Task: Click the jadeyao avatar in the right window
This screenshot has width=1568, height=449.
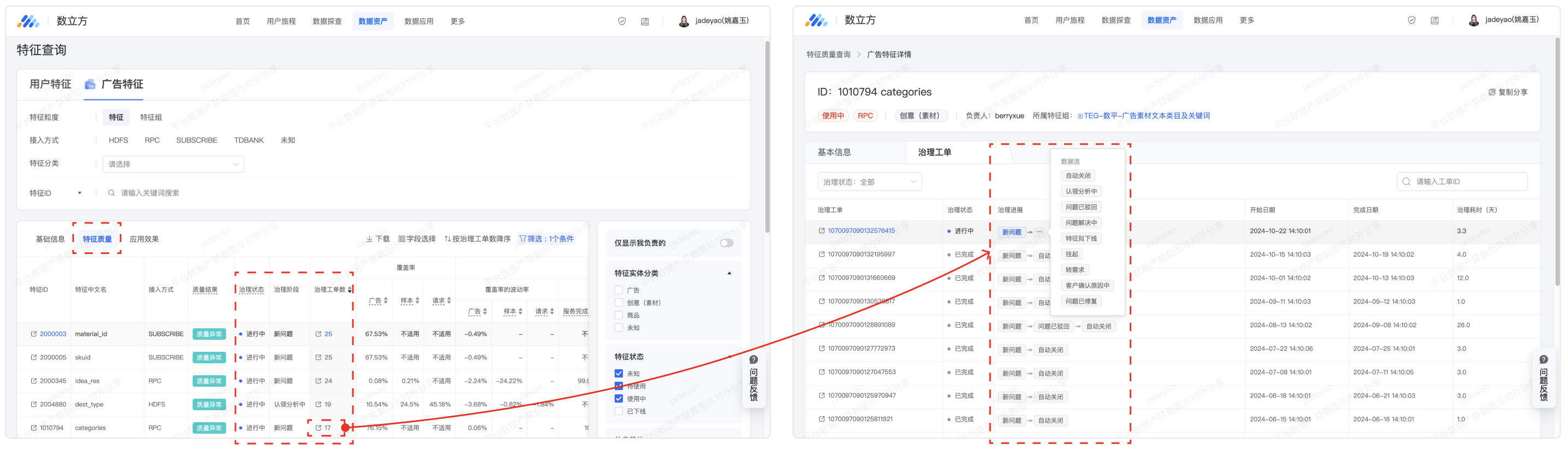Action: click(x=1473, y=20)
